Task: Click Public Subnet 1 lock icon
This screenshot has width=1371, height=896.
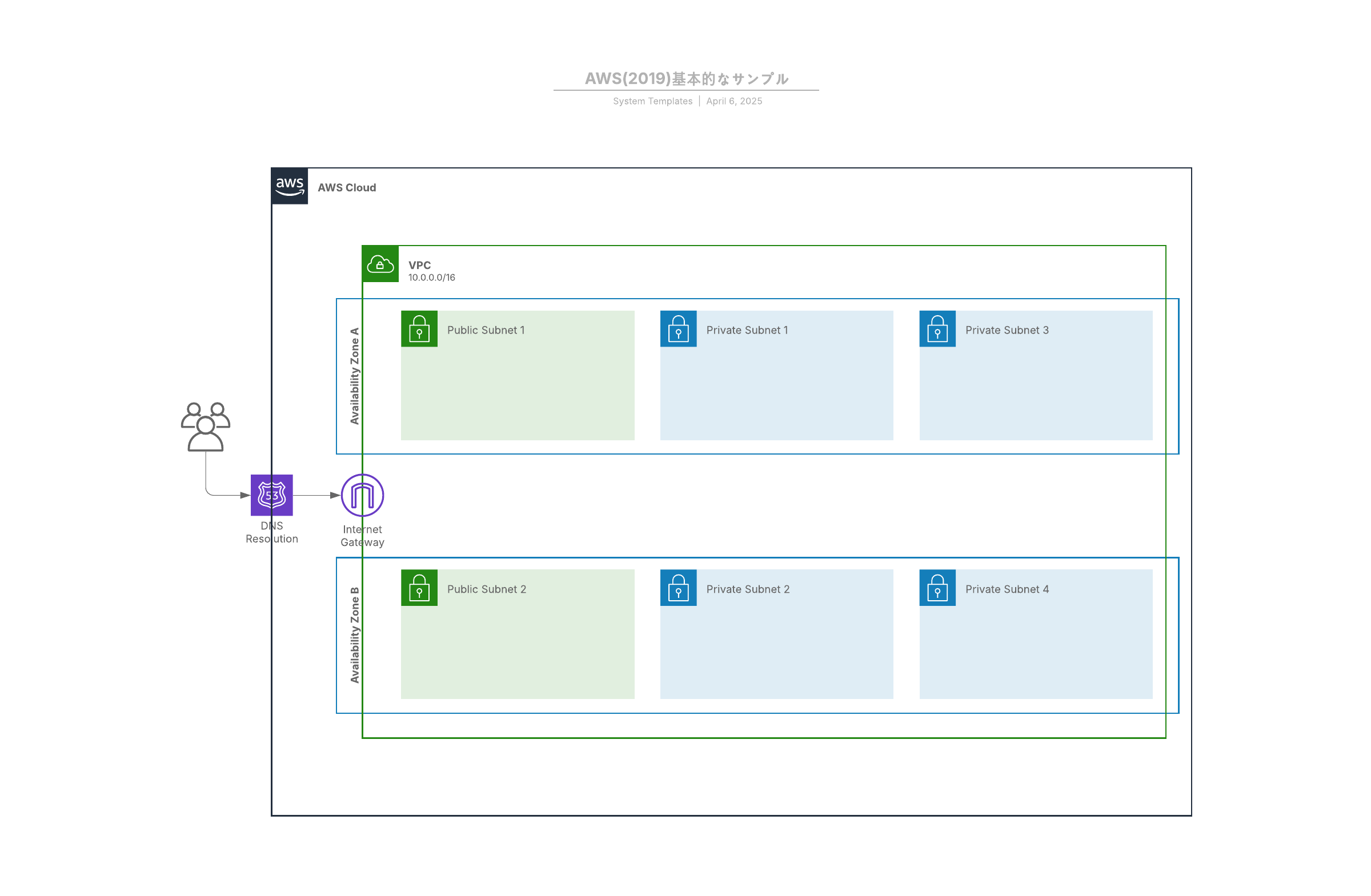Action: [x=419, y=328]
